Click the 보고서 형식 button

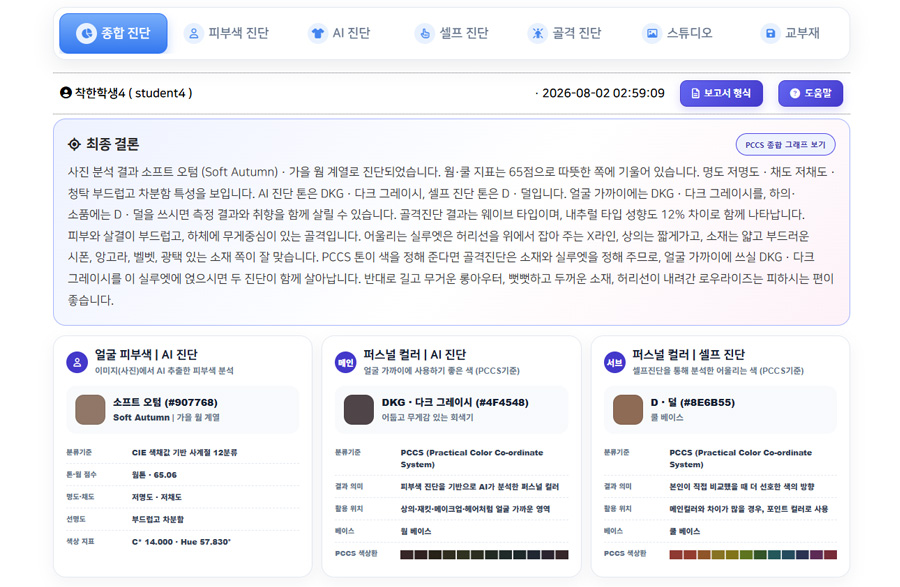[721, 93]
